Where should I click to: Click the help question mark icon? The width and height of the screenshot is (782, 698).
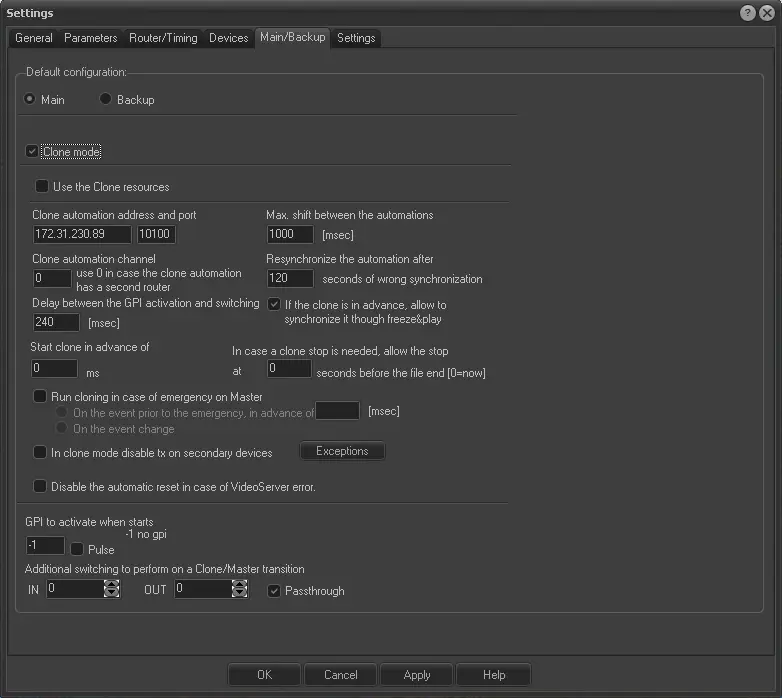pyautogui.click(x=748, y=13)
